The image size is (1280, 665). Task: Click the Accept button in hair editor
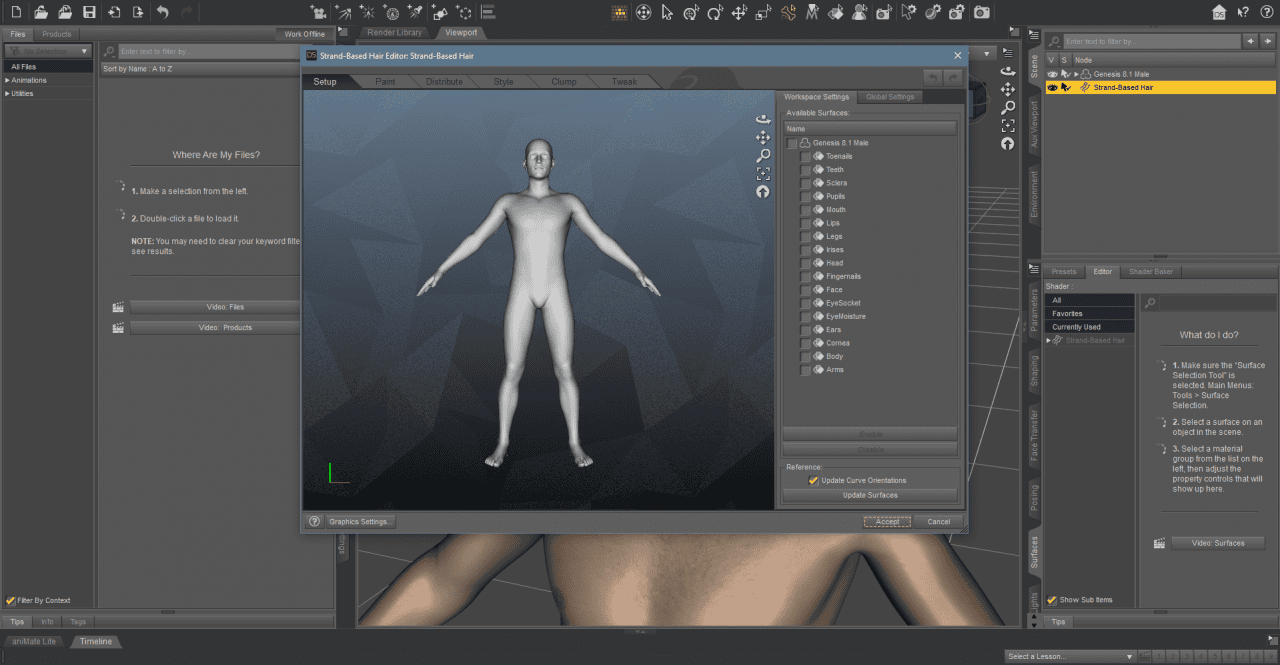tap(886, 521)
